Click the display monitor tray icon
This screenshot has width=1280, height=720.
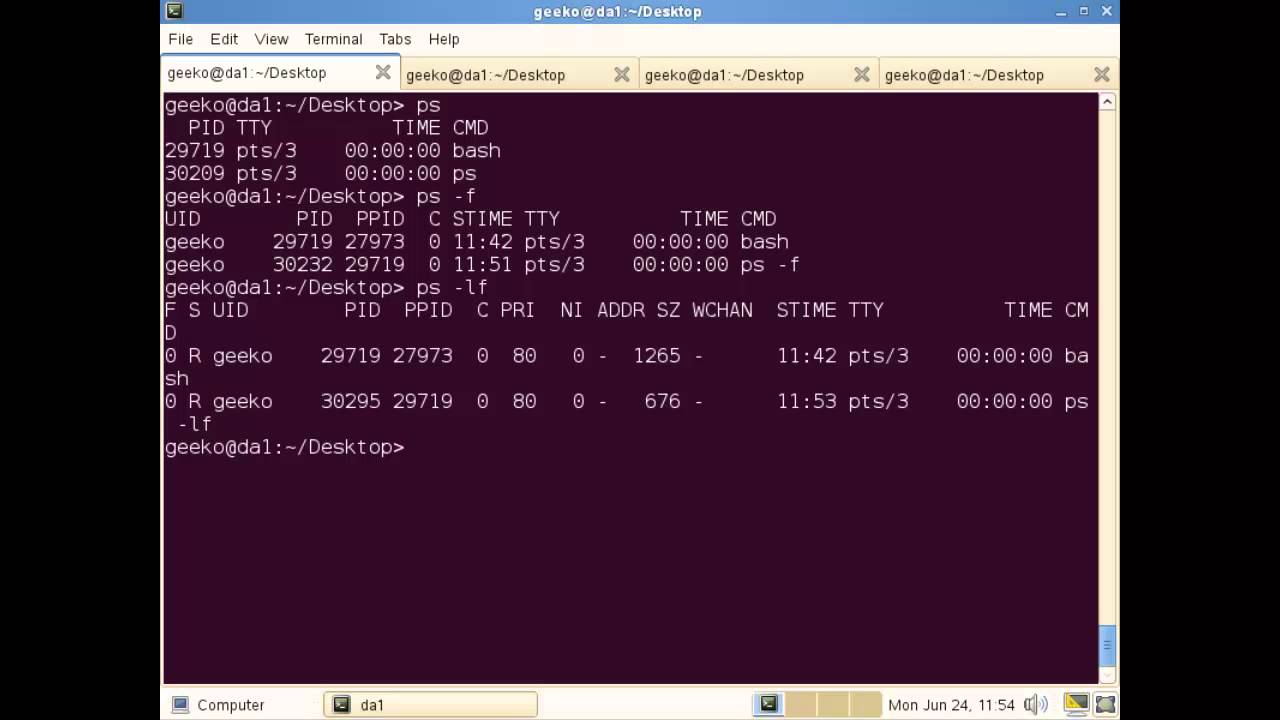(x=1076, y=705)
